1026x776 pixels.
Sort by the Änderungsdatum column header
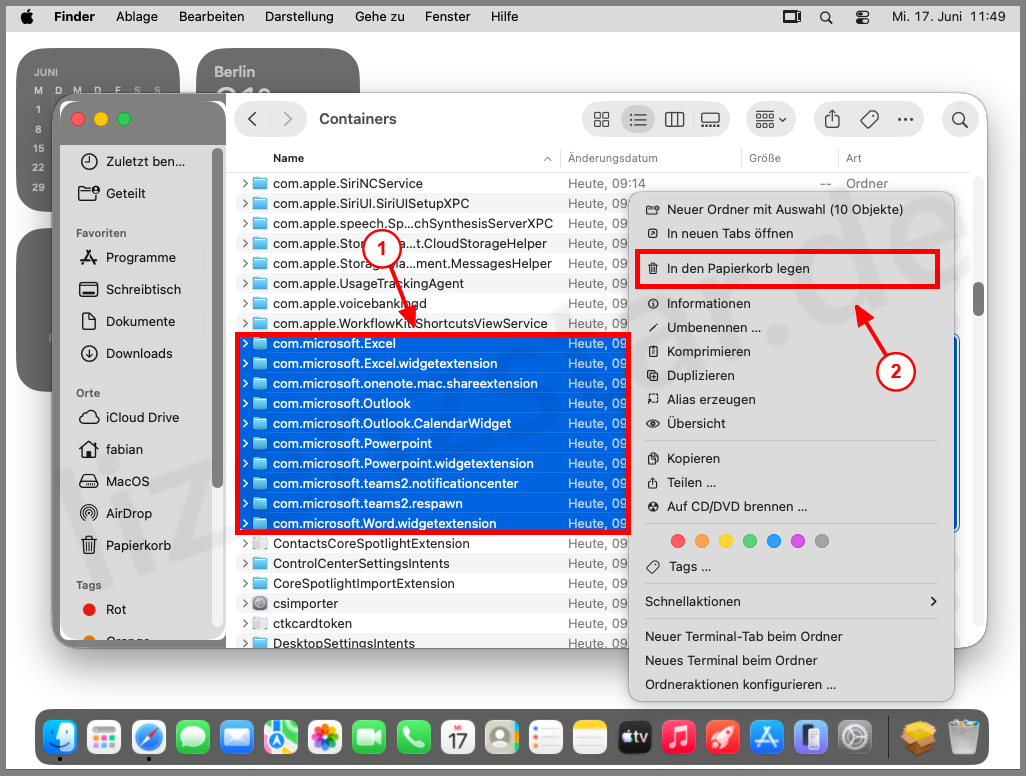pos(612,158)
